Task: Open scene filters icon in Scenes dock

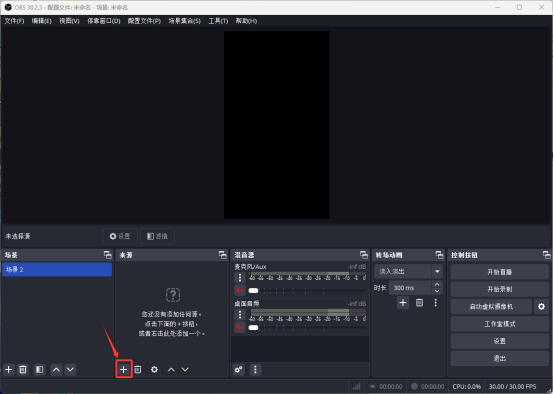Action: 40,370
